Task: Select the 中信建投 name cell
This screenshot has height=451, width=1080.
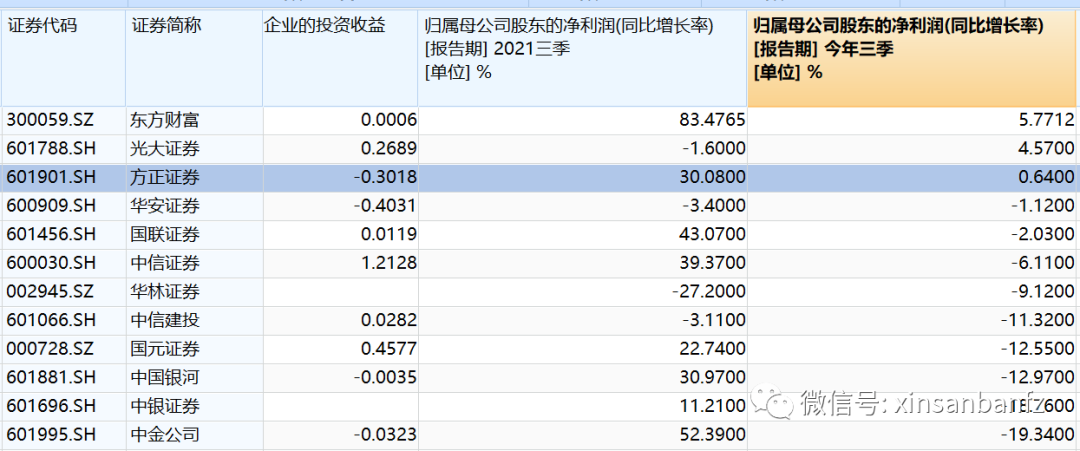Action: pos(165,320)
